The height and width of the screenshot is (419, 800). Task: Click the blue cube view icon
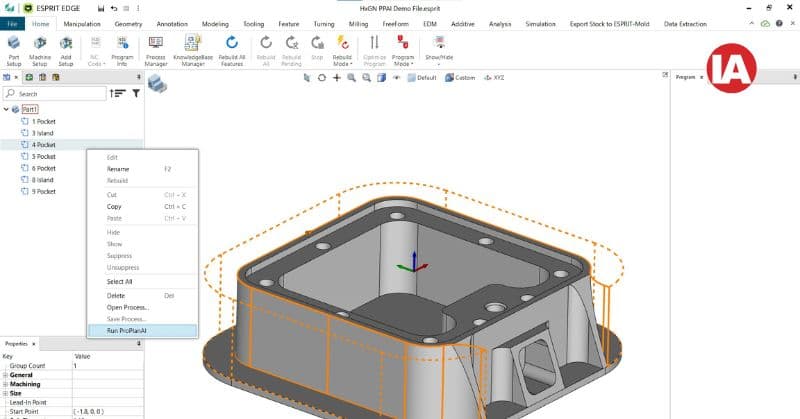[x=381, y=78]
